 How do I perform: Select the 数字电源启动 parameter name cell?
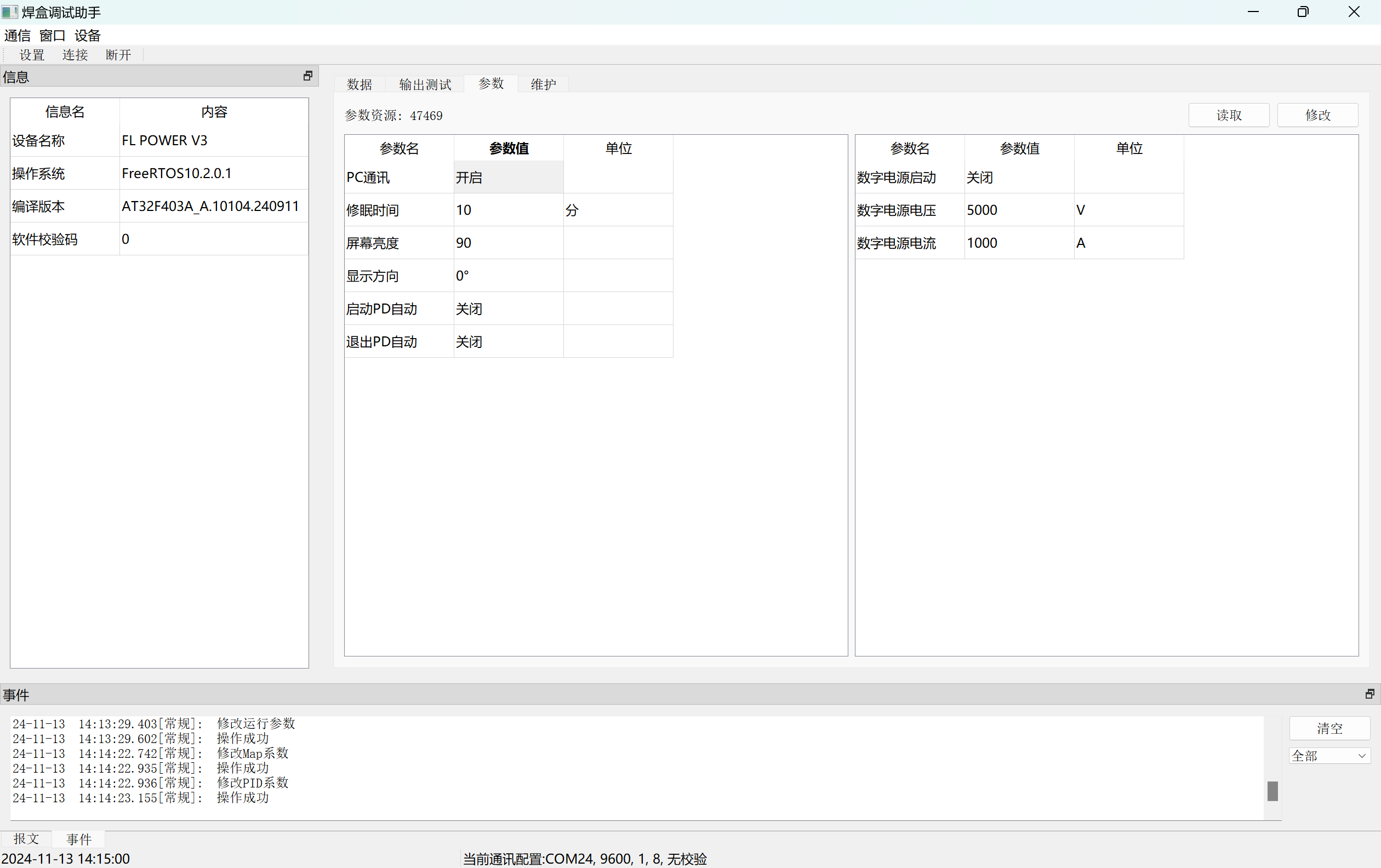(910, 177)
